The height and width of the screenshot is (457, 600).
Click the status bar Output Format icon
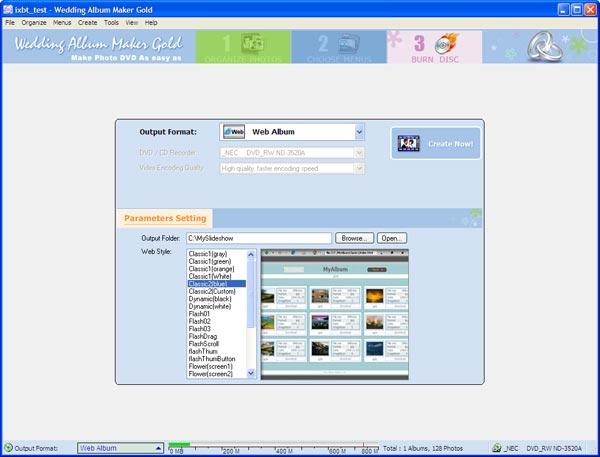point(8,448)
